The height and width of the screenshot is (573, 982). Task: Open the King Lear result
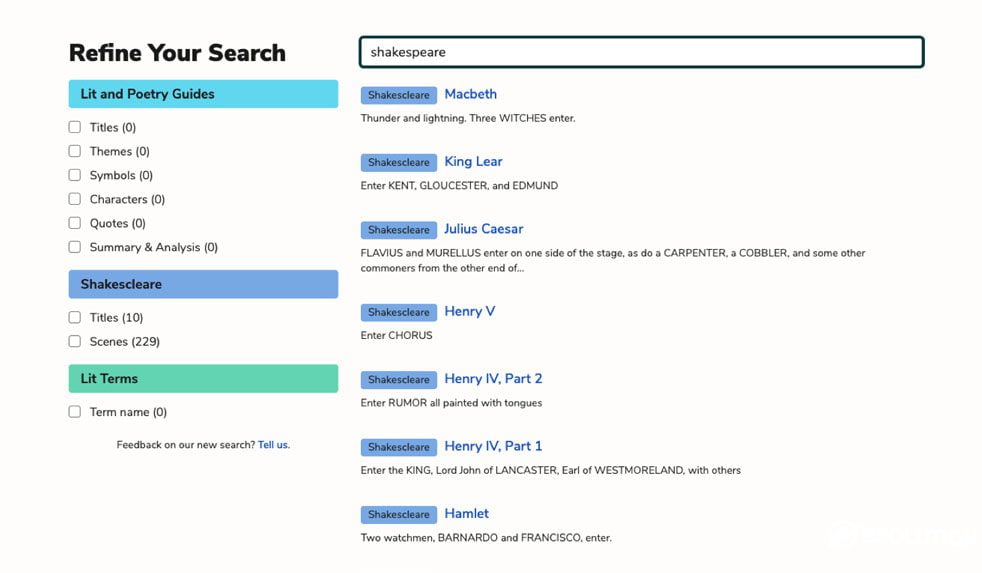tap(473, 161)
